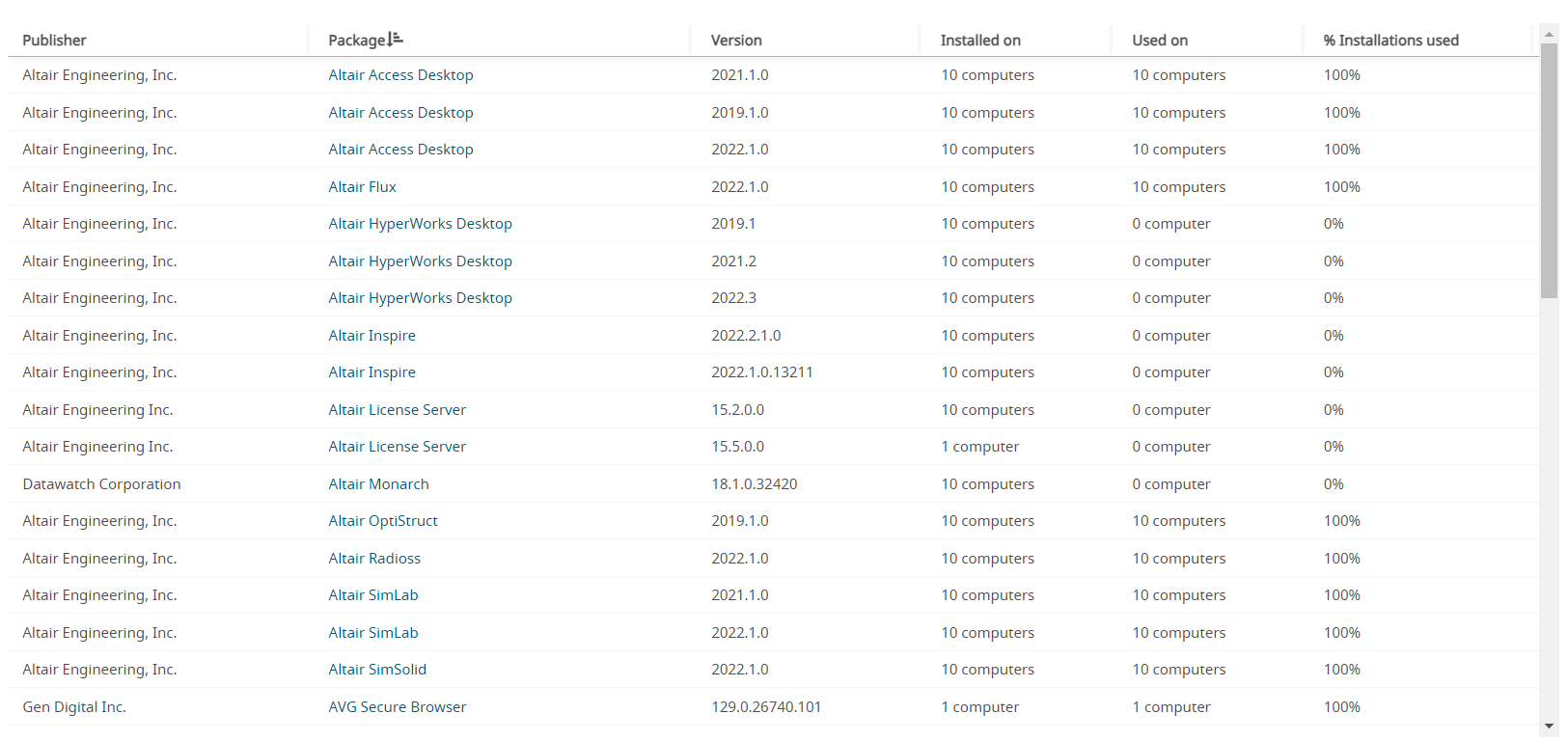Select version cell 2022.3
This screenshot has width=1568, height=742.
pyautogui.click(x=733, y=298)
